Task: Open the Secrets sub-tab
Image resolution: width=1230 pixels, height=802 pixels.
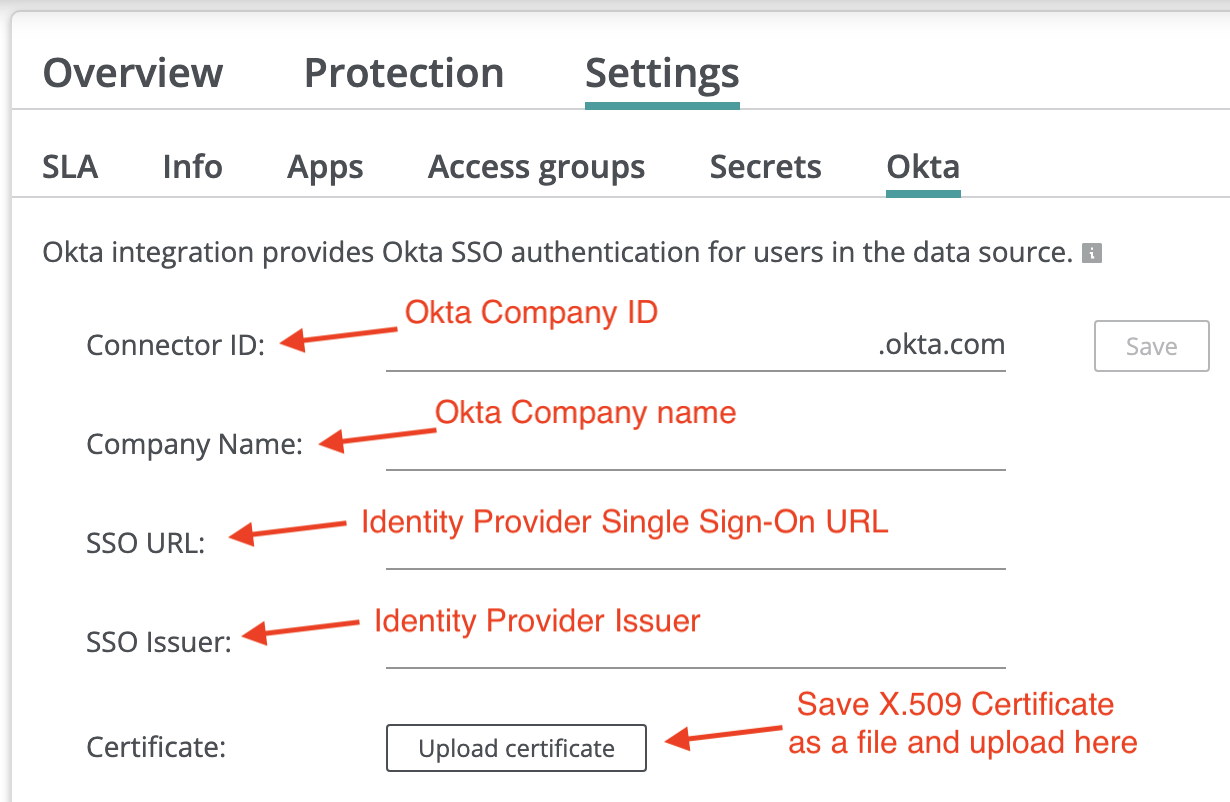Action: coord(766,167)
